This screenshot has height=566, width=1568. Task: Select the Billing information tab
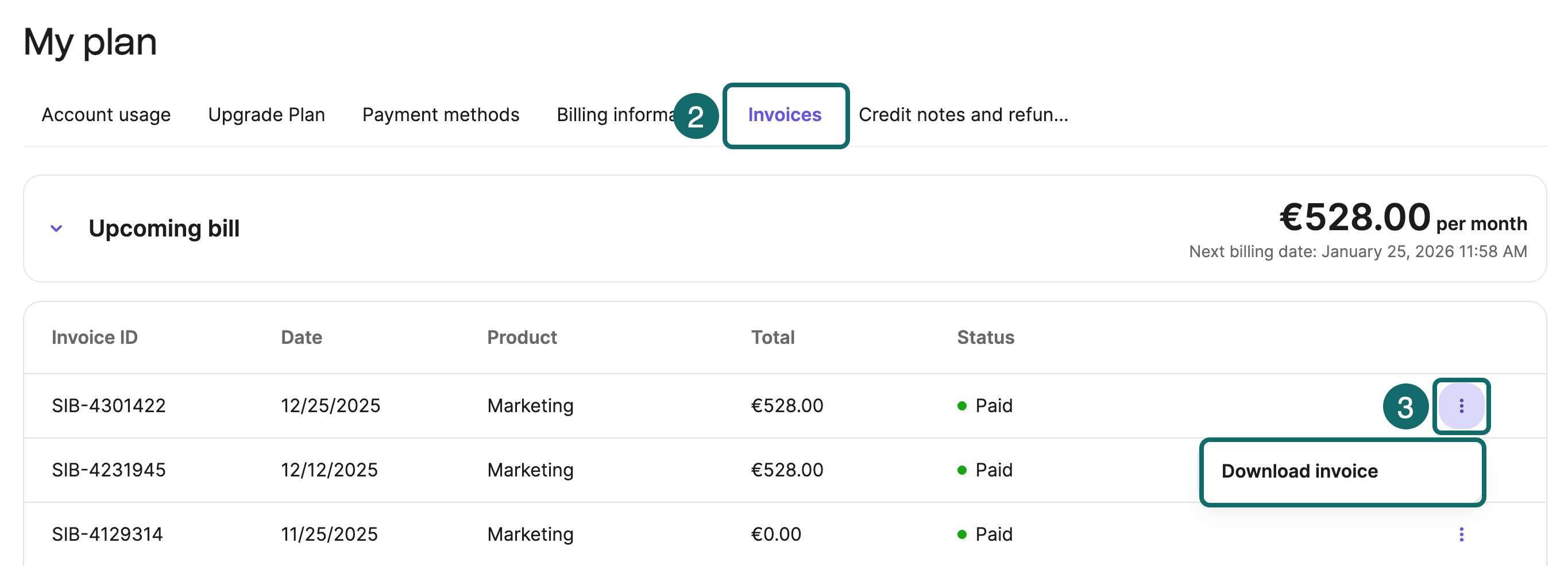coord(615,114)
